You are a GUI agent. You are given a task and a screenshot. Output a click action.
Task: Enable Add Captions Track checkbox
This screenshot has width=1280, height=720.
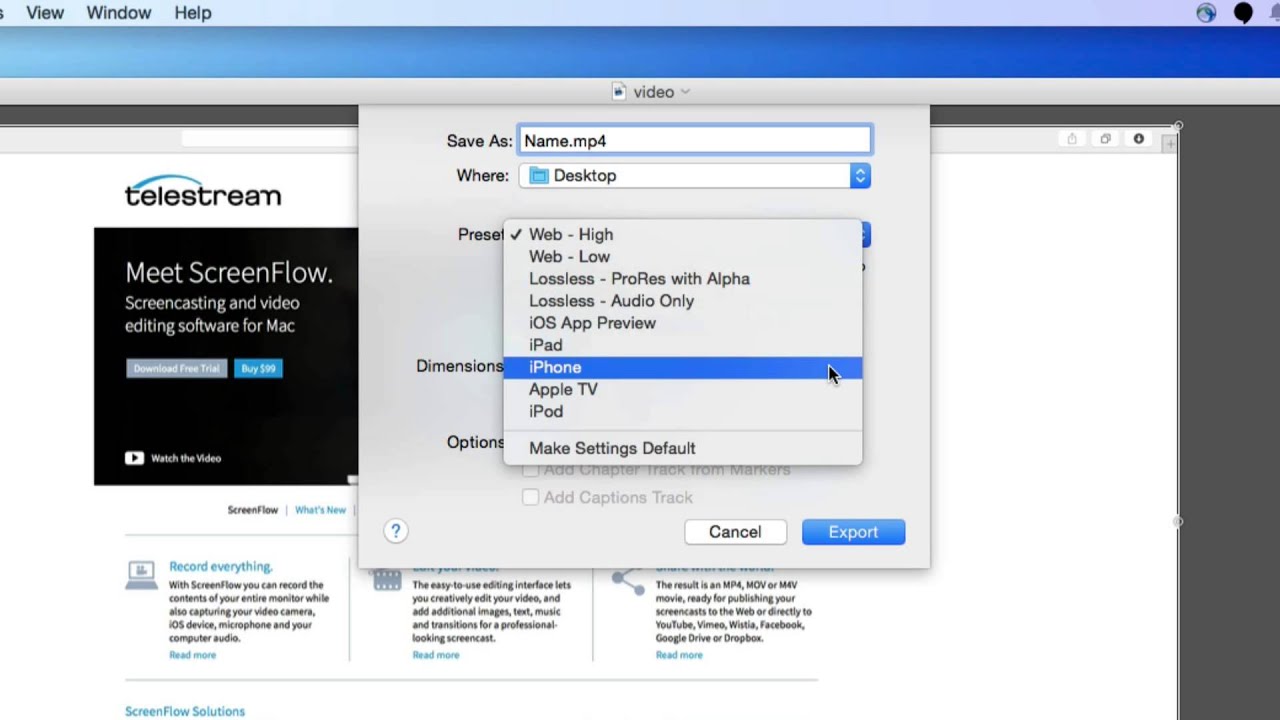531,497
